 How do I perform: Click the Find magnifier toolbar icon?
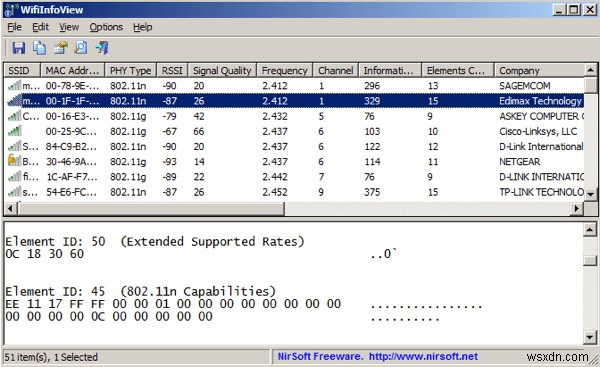coord(81,48)
